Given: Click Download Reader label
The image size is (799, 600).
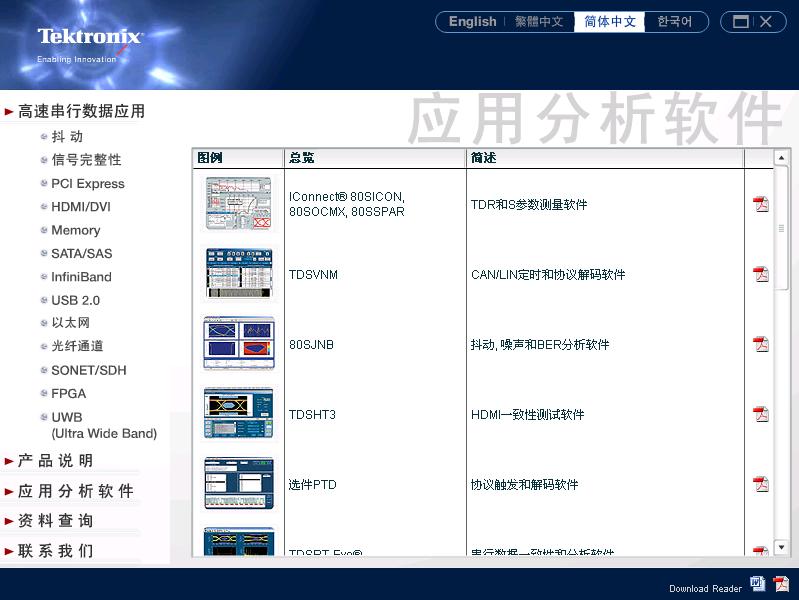Looking at the screenshot, I should (x=705, y=589).
